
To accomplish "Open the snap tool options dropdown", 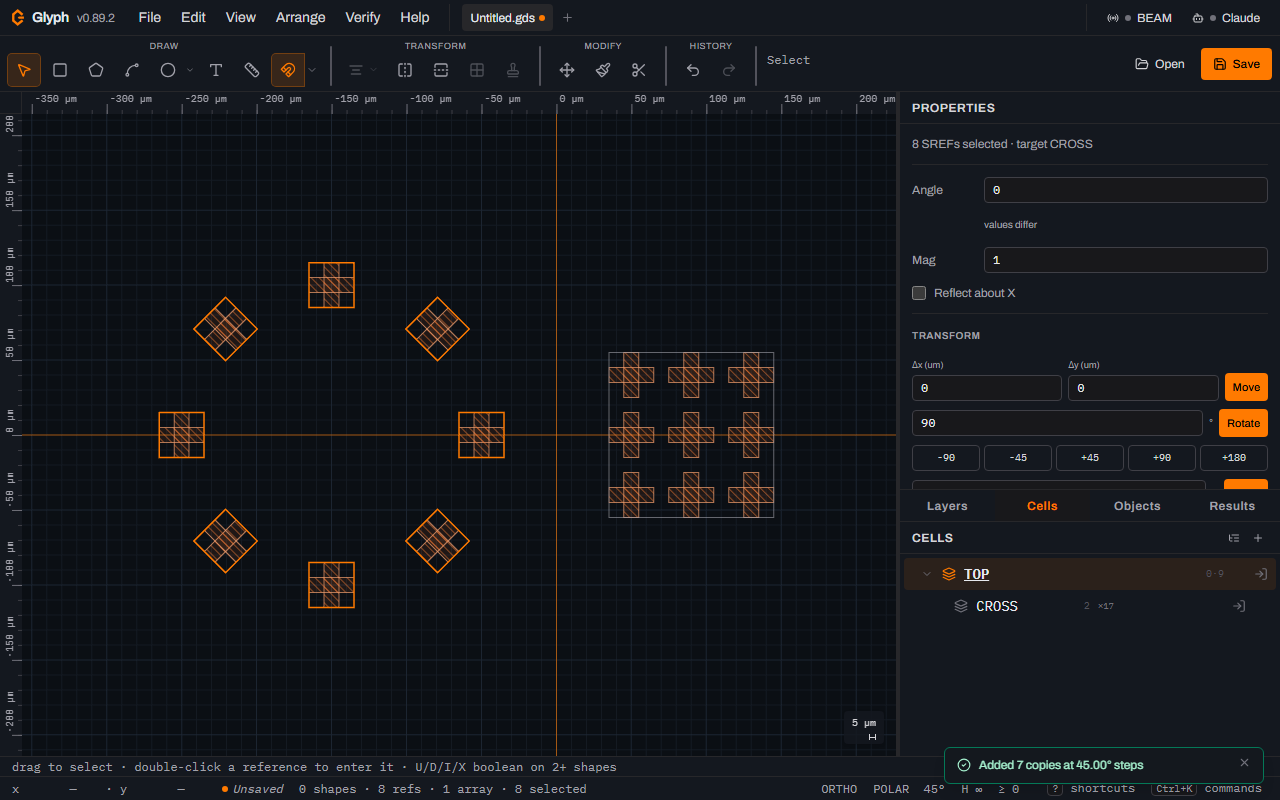I will click(312, 70).
